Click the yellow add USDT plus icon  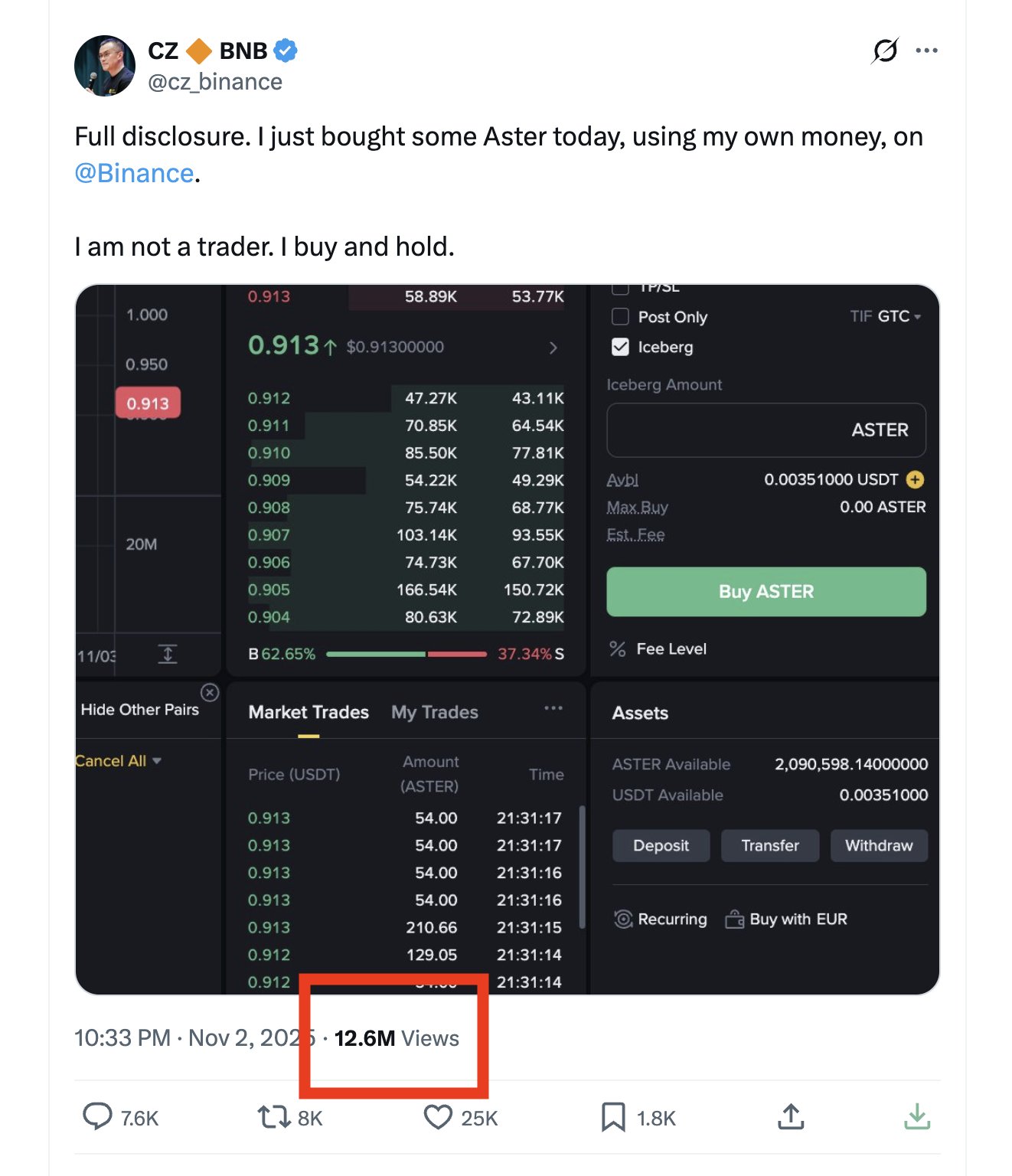pos(915,480)
